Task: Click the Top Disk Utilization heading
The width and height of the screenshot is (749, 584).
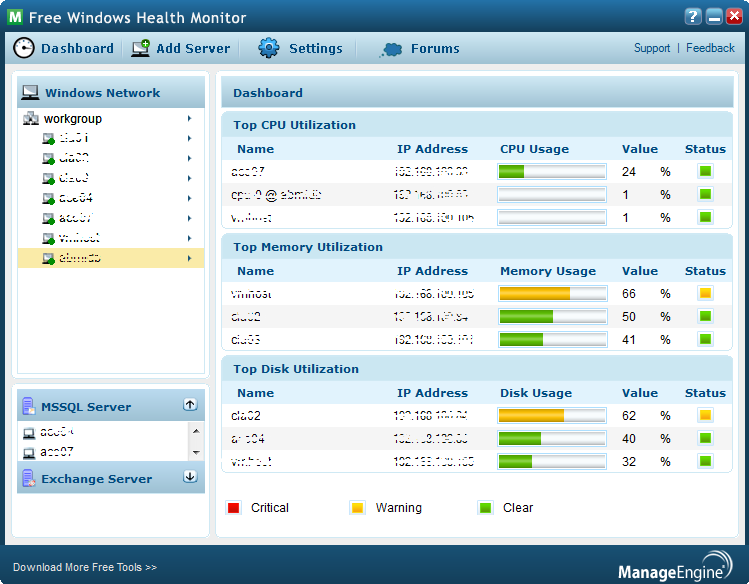Action: pos(296,369)
